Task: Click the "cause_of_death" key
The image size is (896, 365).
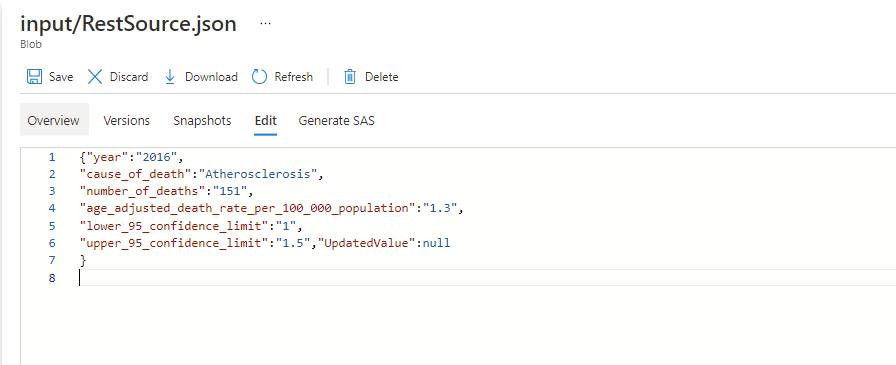Action: [x=135, y=174]
